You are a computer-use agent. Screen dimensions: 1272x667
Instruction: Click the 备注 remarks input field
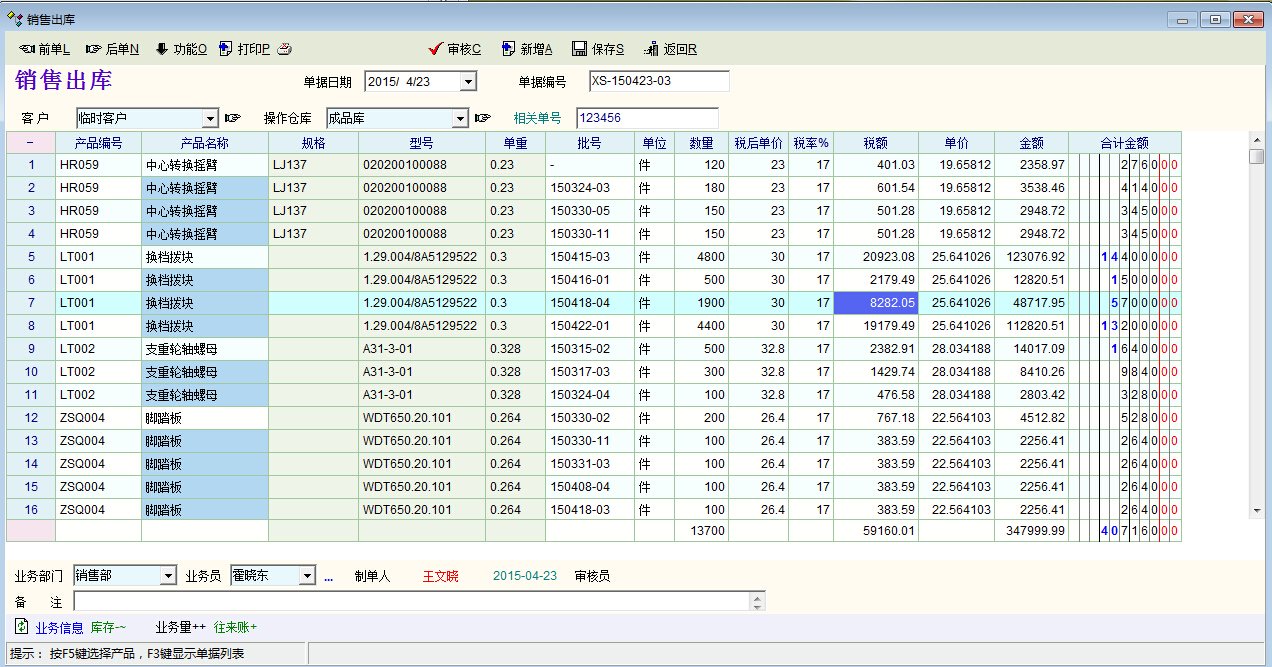(x=410, y=601)
